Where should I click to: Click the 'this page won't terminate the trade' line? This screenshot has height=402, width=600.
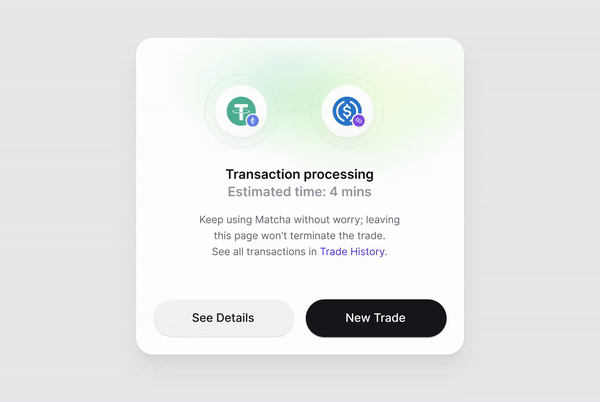(300, 236)
